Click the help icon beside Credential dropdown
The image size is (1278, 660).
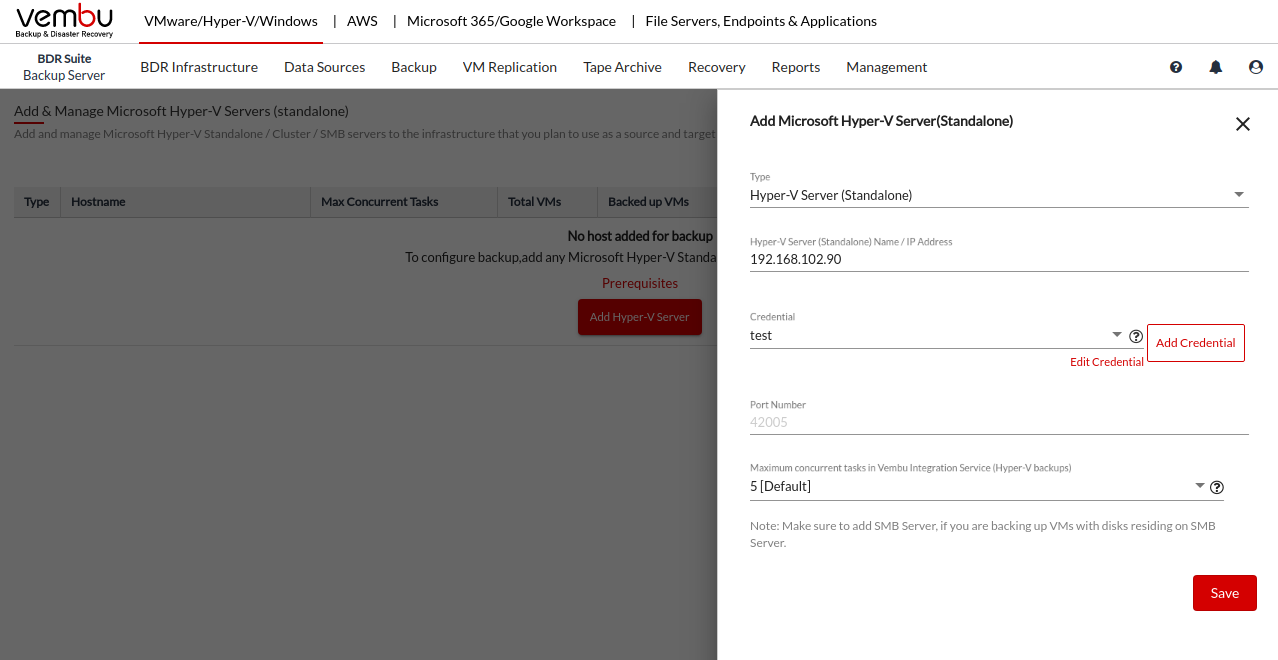click(x=1136, y=336)
